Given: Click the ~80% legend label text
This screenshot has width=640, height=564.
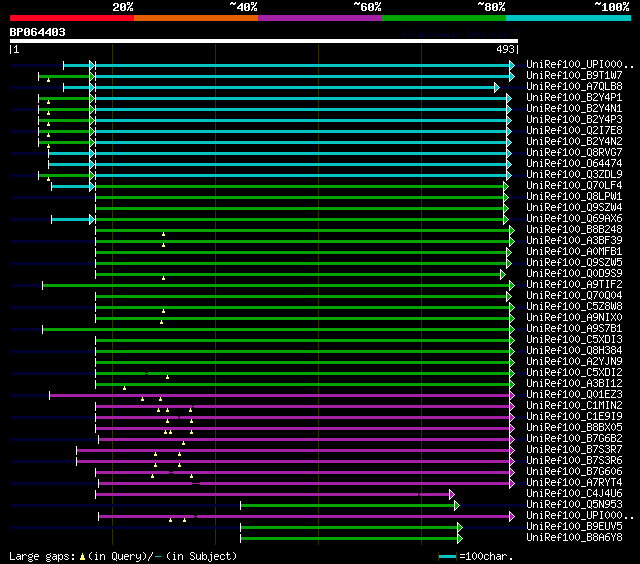Looking at the screenshot, I should [x=491, y=7].
